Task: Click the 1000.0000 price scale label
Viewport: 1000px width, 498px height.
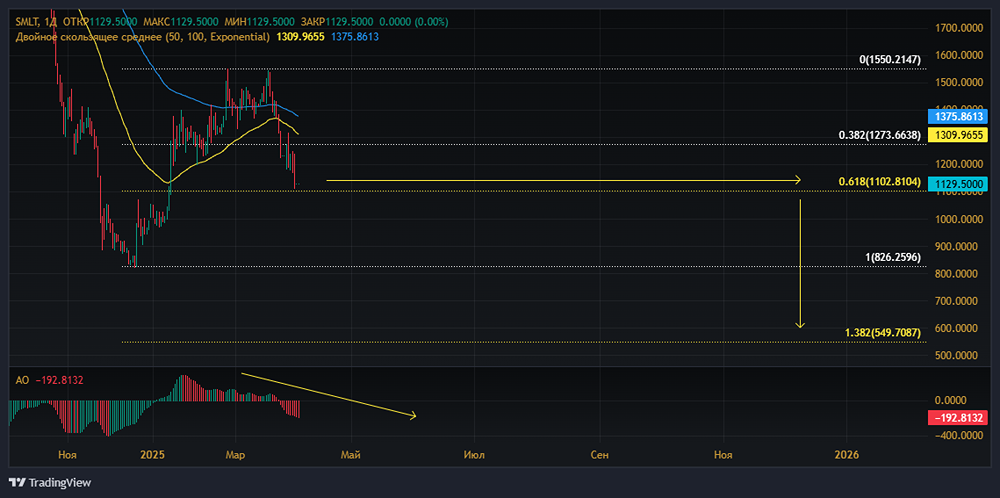Action: 959,219
